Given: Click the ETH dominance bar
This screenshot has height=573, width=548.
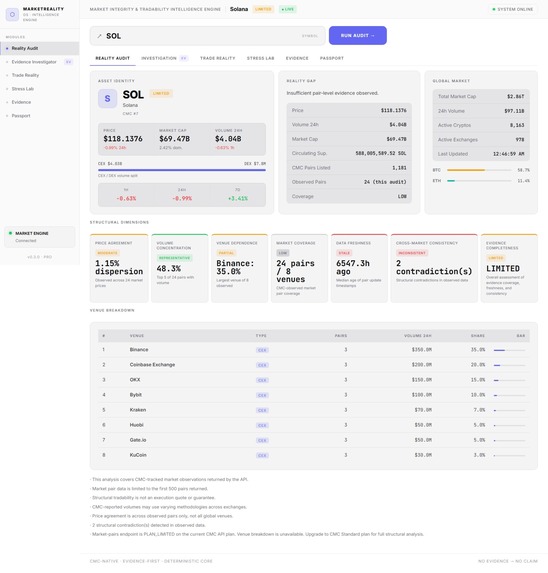Looking at the screenshot, I should point(479,181).
